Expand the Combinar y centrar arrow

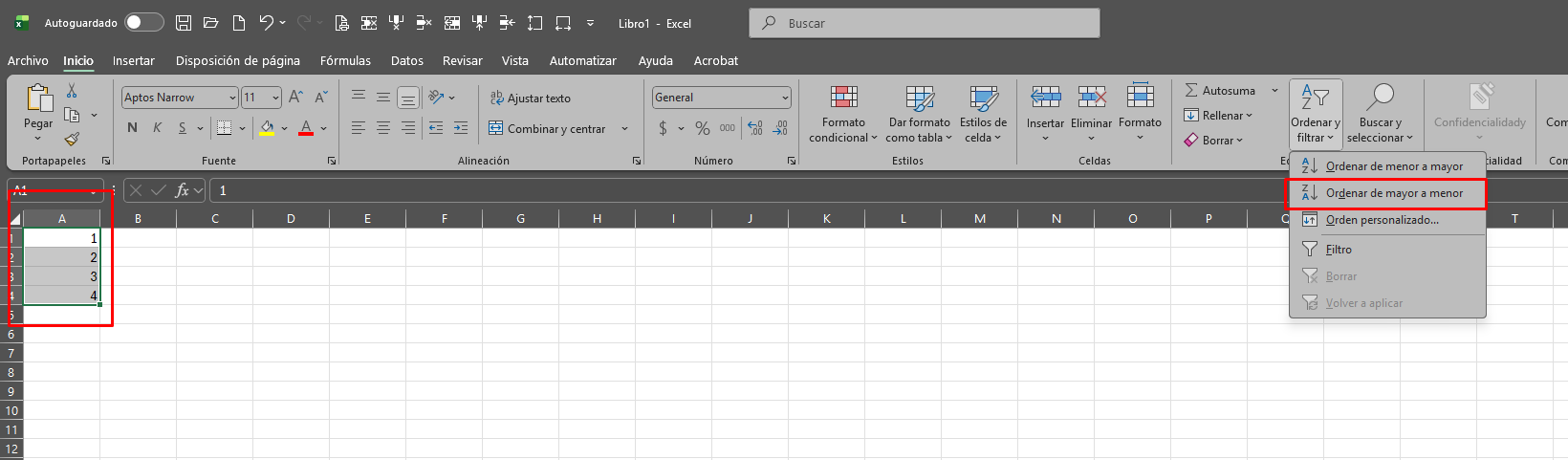click(x=624, y=128)
